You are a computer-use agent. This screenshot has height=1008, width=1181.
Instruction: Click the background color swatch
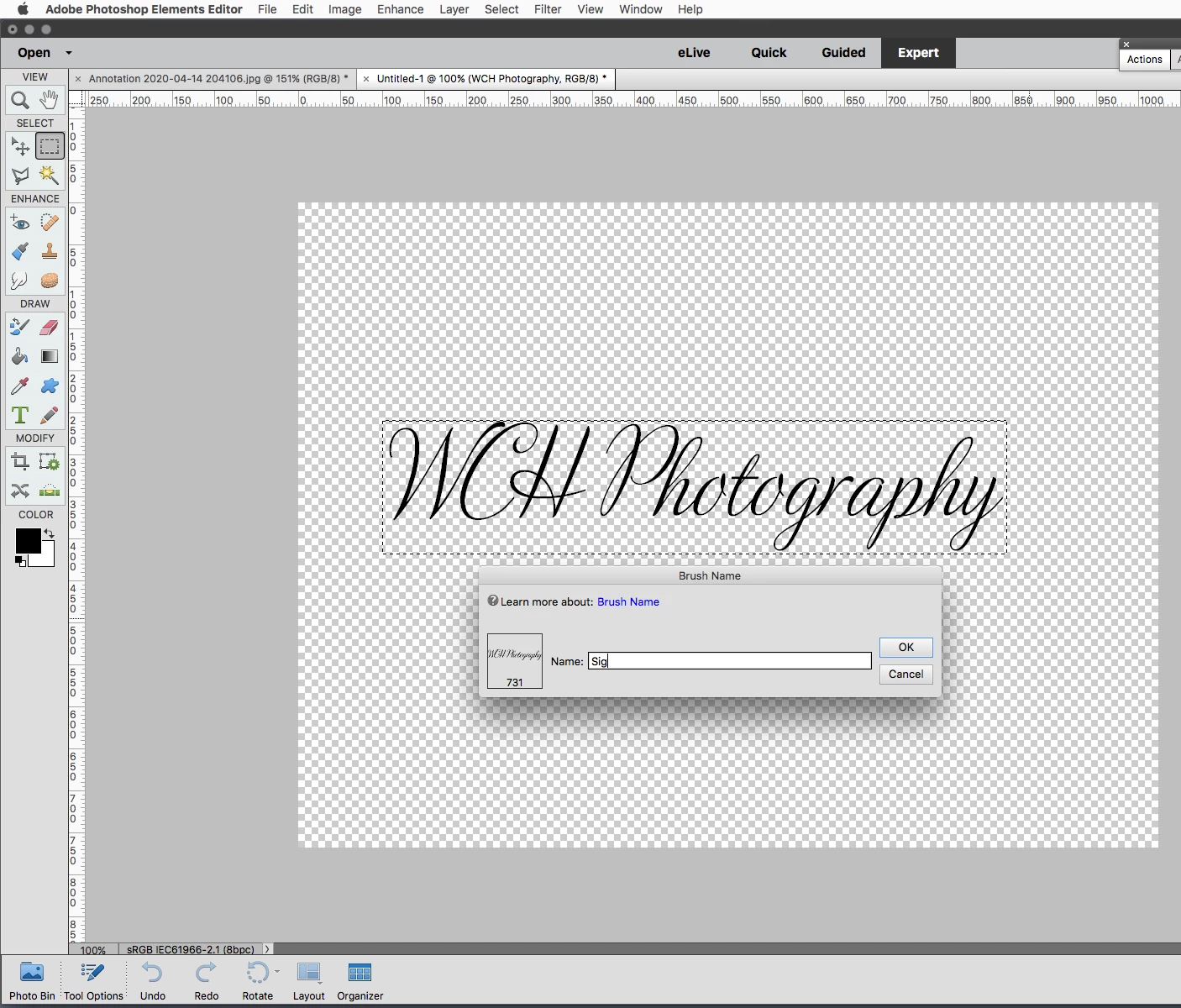pos(47,559)
